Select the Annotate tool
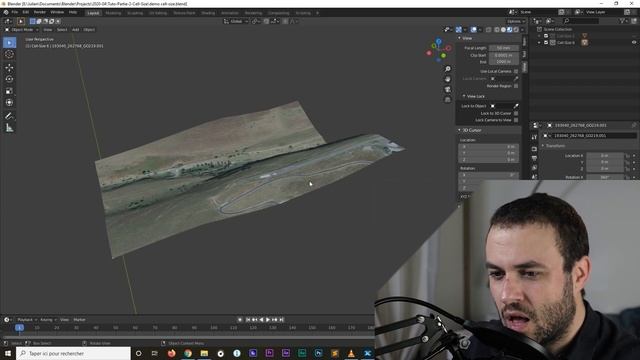Viewport: 640px width, 360px height. tap(9, 116)
